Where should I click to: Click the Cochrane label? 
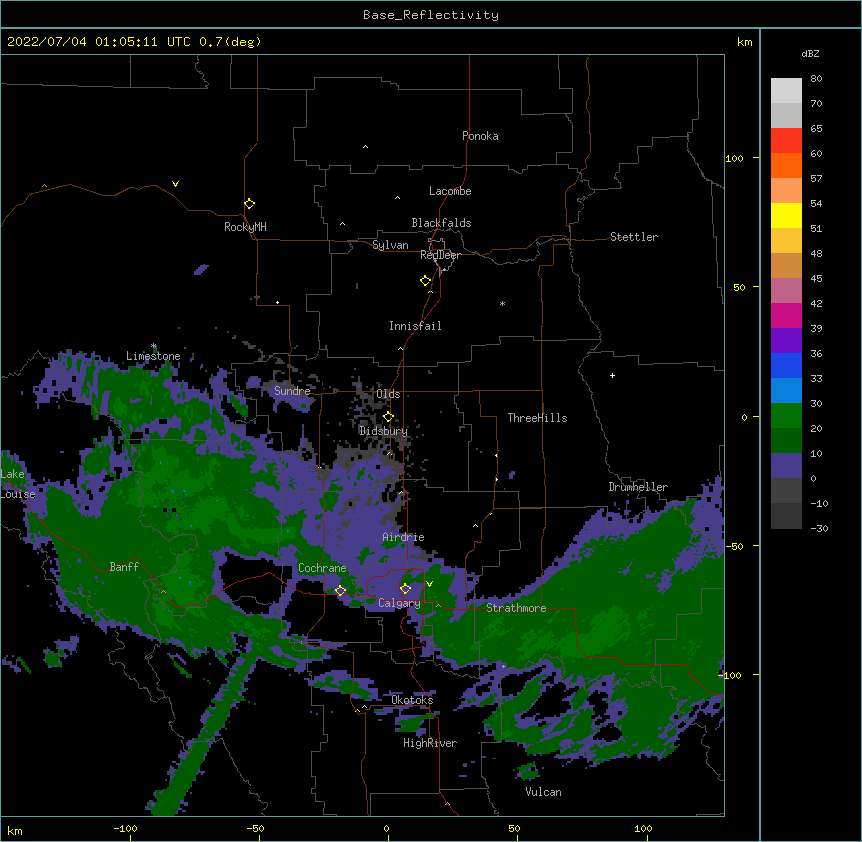coord(322,568)
